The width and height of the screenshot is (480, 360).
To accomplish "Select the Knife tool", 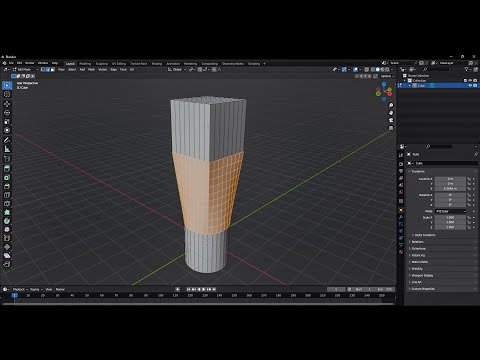I will [7, 203].
